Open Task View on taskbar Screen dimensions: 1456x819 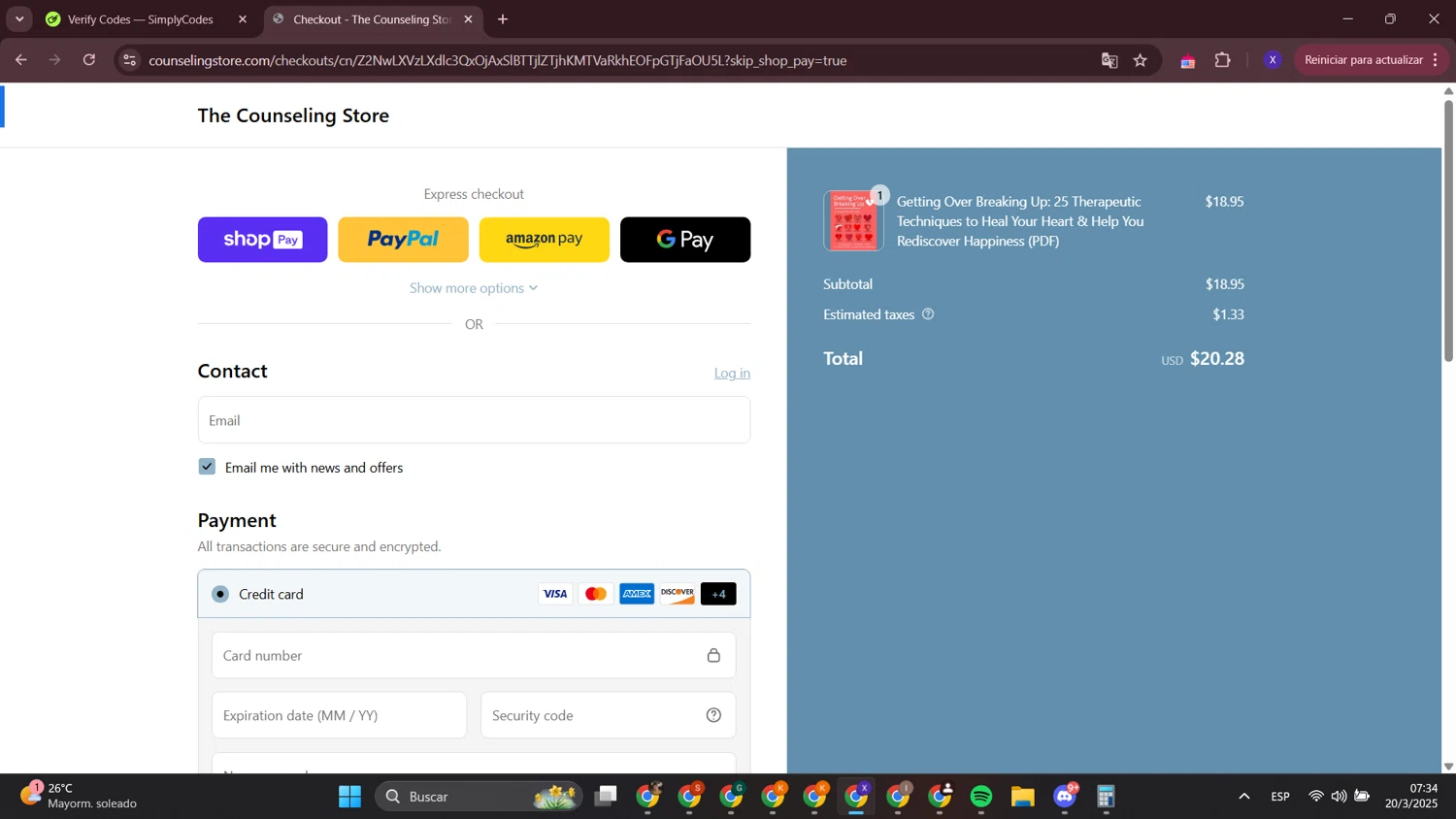tap(607, 797)
